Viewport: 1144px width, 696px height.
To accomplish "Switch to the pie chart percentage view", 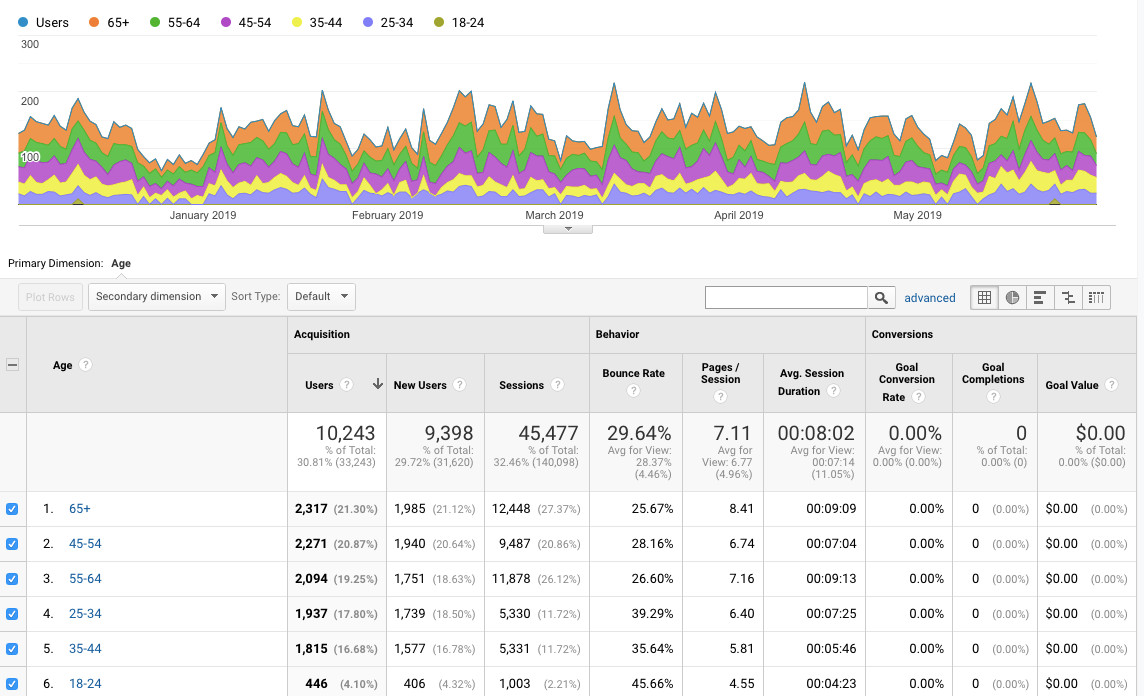I will pos(1012,297).
